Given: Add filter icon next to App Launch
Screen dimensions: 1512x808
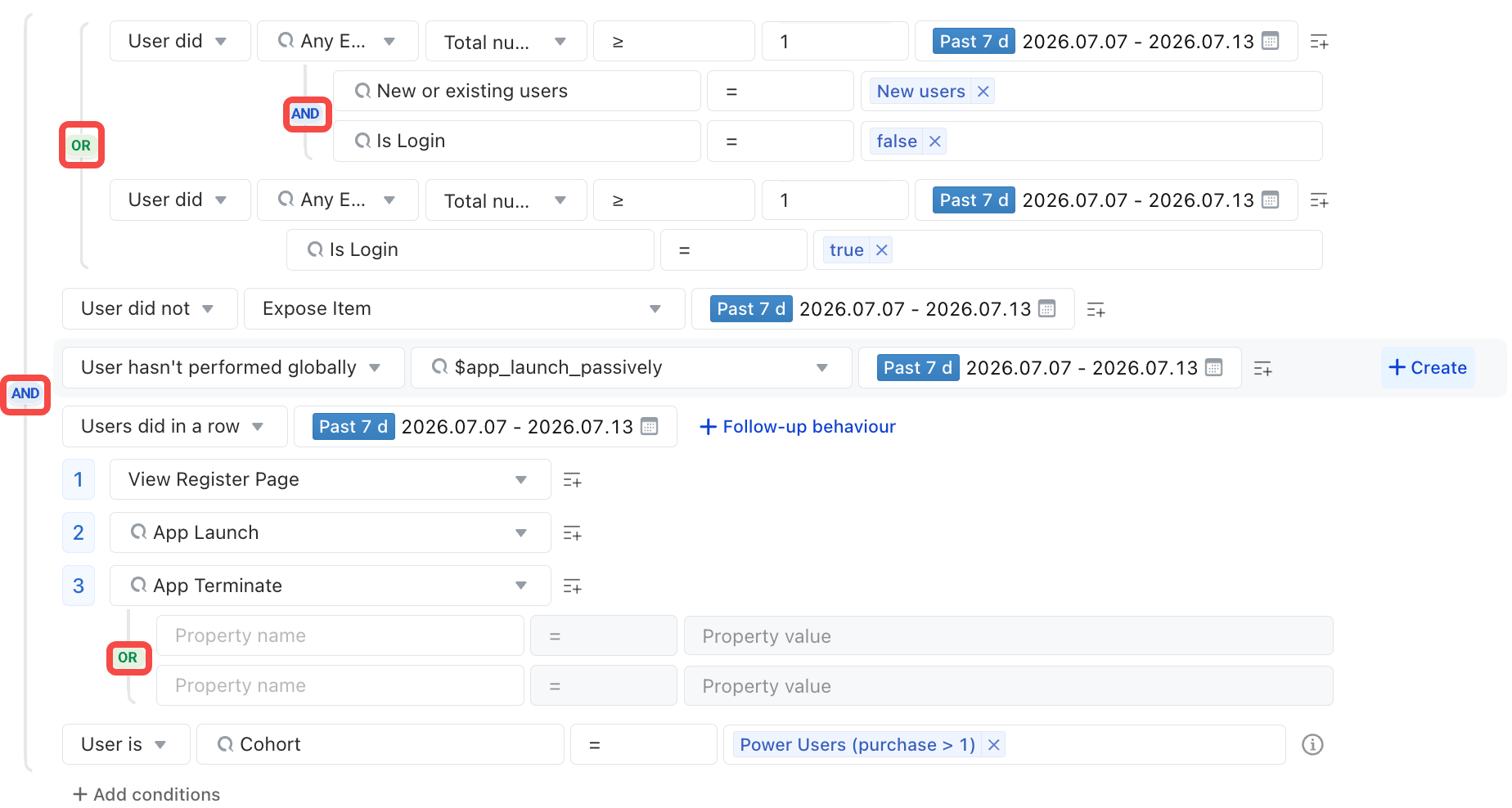Looking at the screenshot, I should (x=572, y=533).
